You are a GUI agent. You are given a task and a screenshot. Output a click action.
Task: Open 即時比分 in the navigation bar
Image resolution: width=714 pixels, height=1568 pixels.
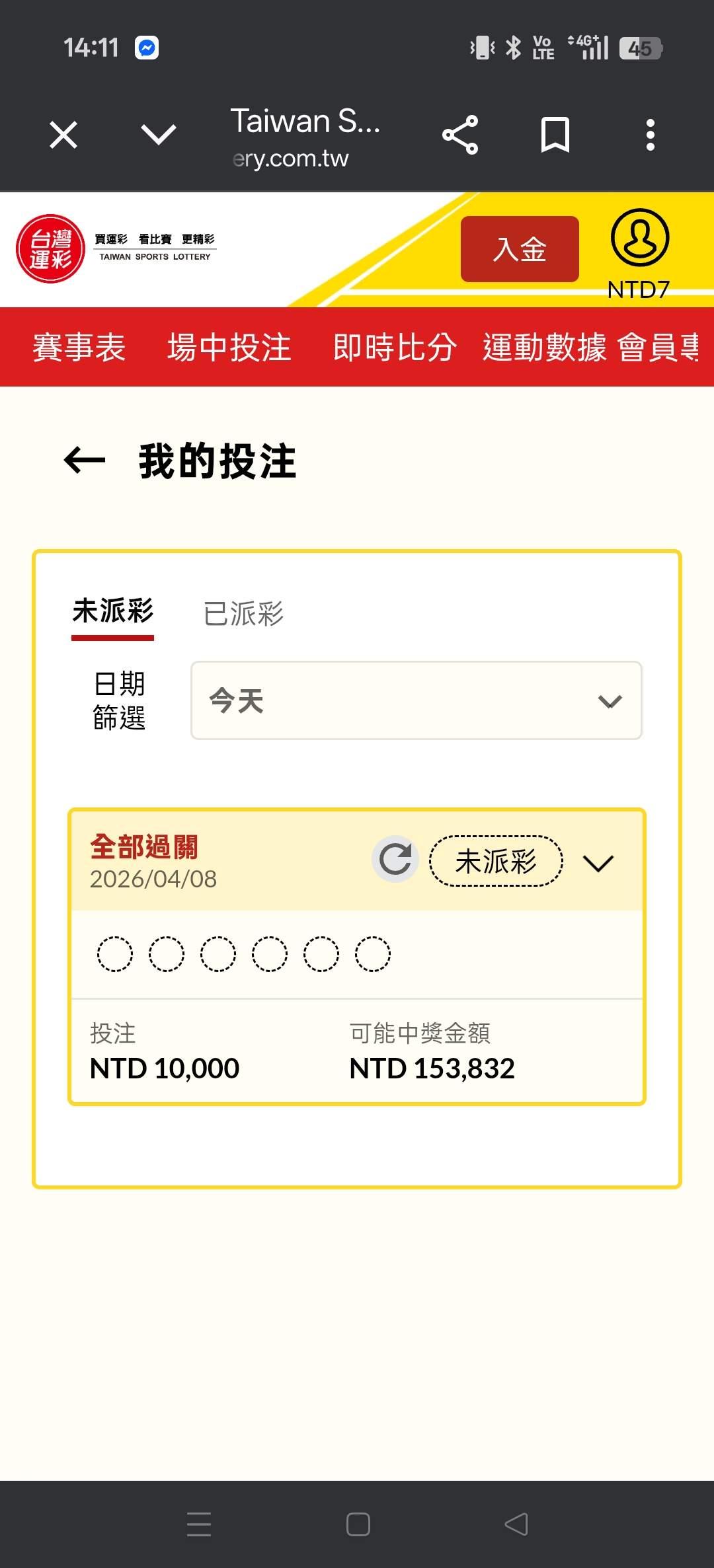point(395,348)
